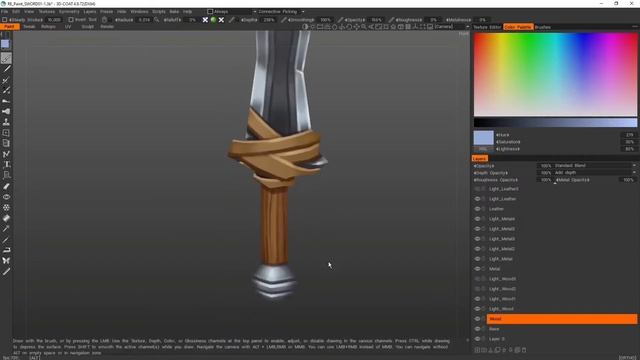Open the Textures menu

click(47, 12)
